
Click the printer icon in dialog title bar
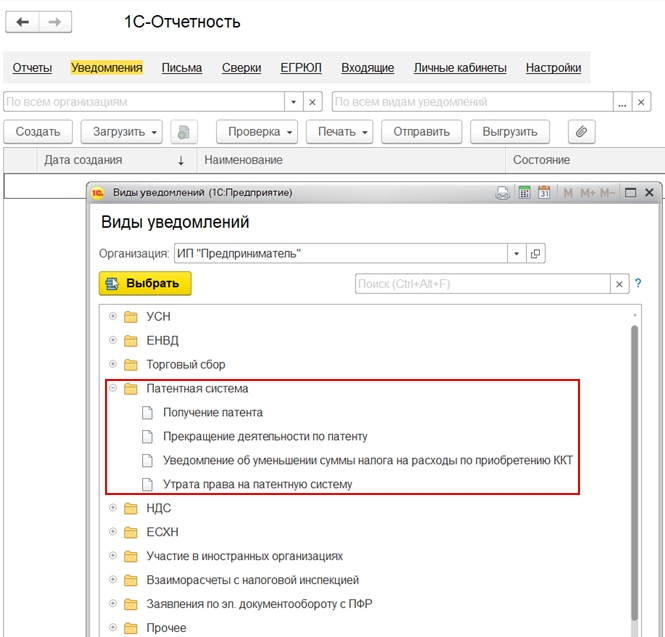(503, 193)
